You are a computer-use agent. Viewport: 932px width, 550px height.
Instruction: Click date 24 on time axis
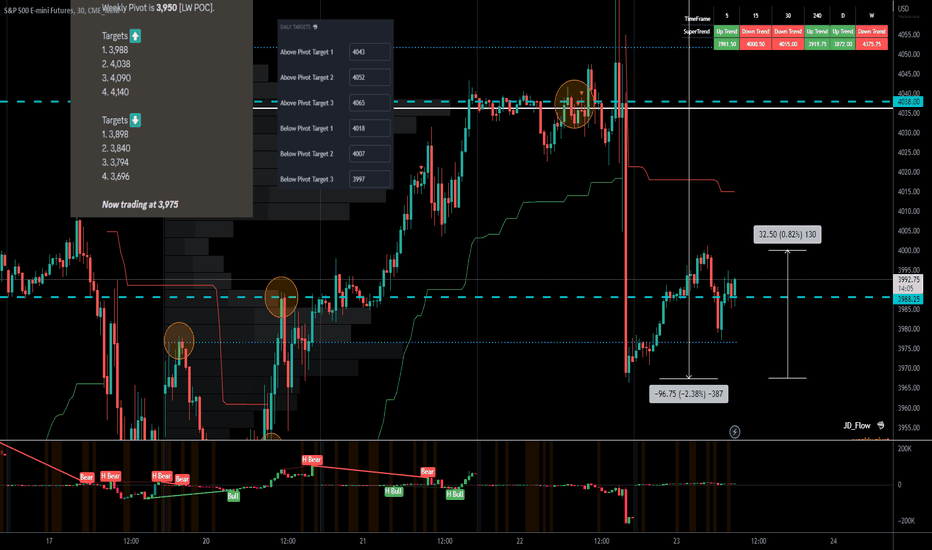(833, 541)
